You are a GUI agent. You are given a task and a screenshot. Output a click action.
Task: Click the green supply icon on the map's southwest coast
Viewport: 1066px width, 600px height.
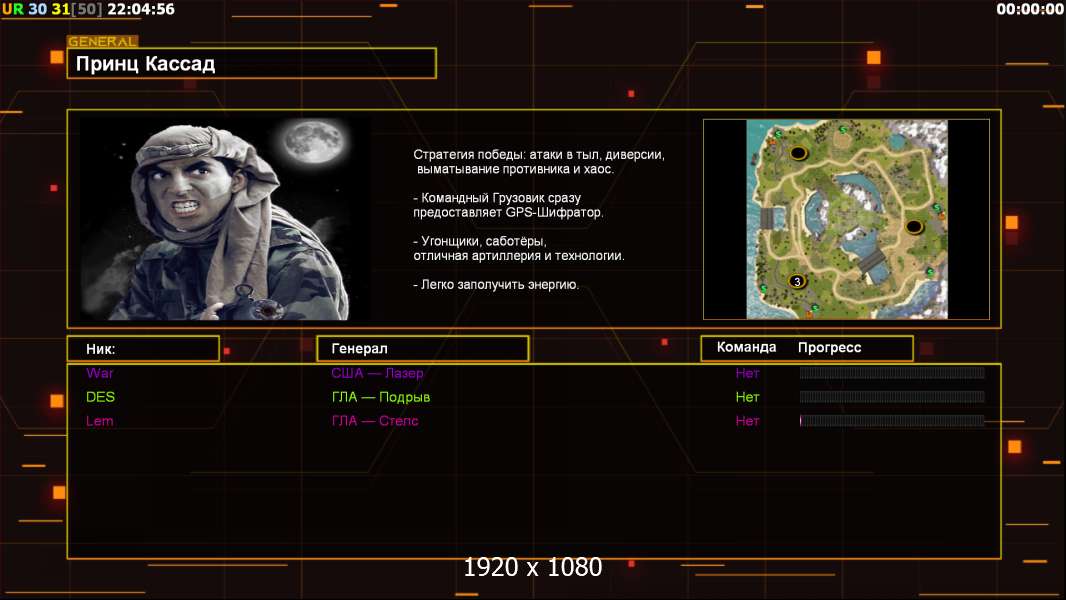[x=763, y=288]
